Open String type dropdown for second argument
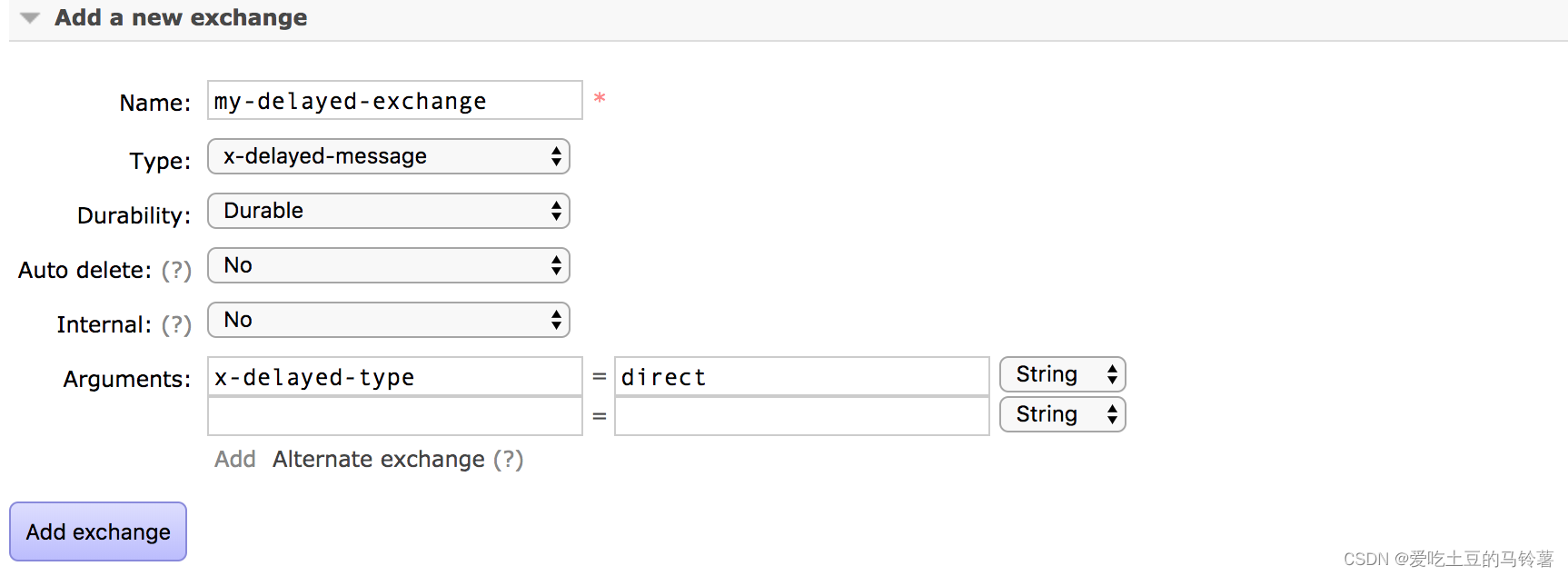 [x=1062, y=414]
